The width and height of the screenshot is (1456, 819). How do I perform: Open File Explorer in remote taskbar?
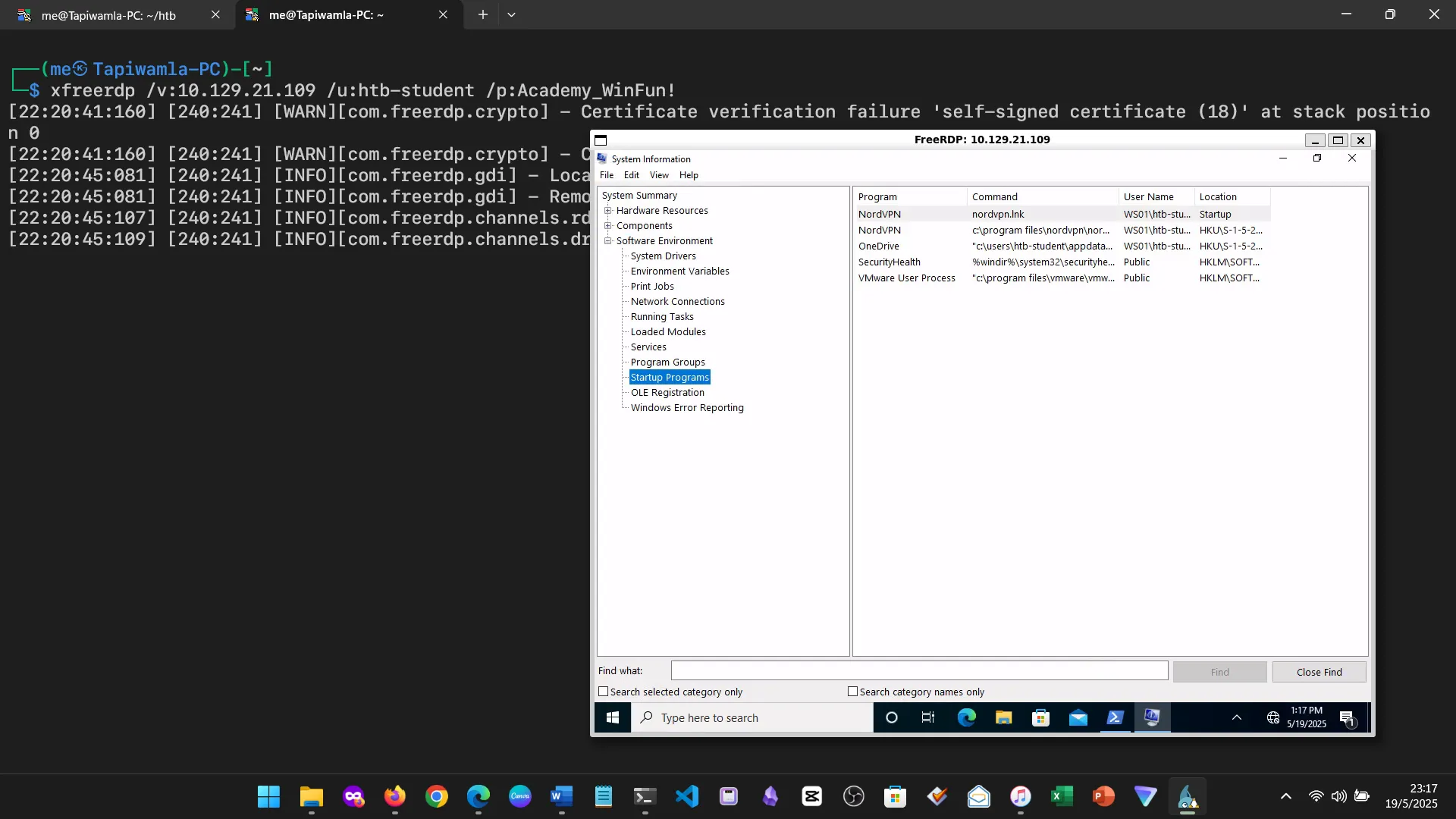1003,717
